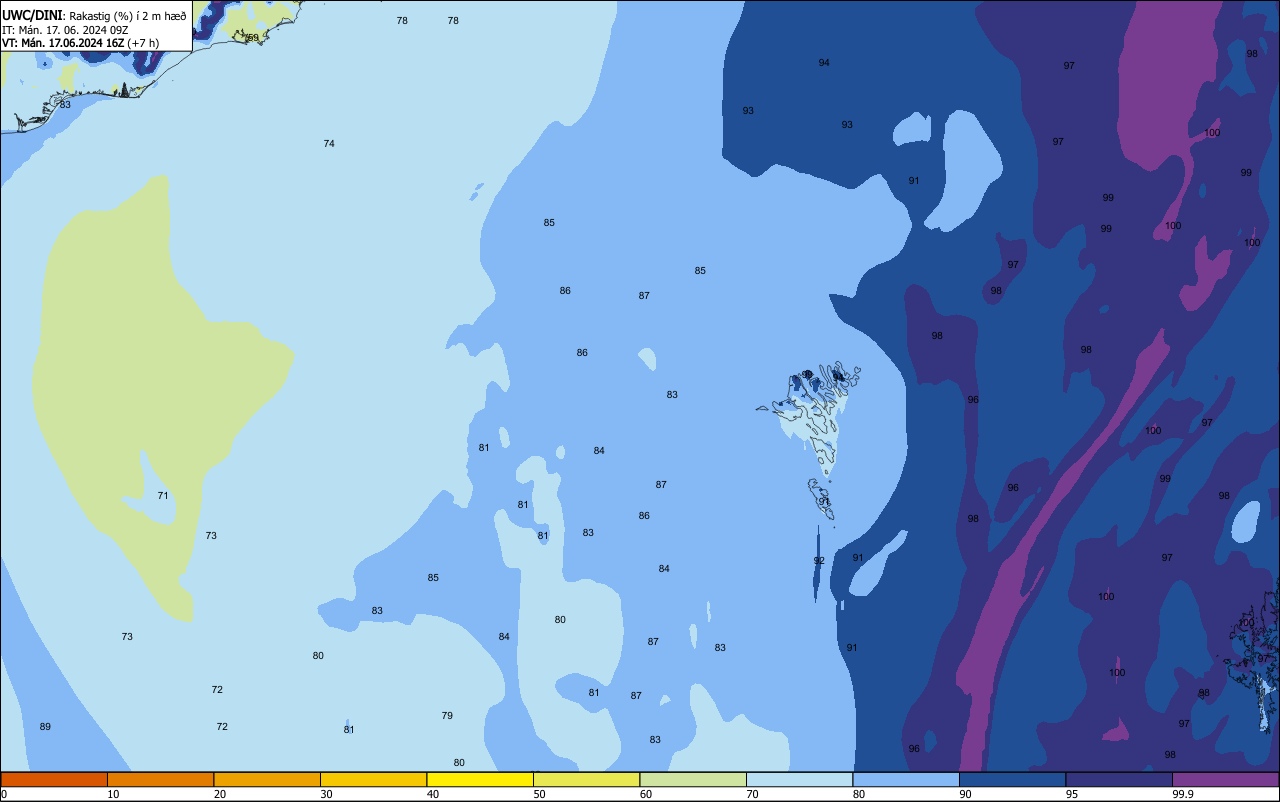Click the legend tick label 90

tap(965, 794)
